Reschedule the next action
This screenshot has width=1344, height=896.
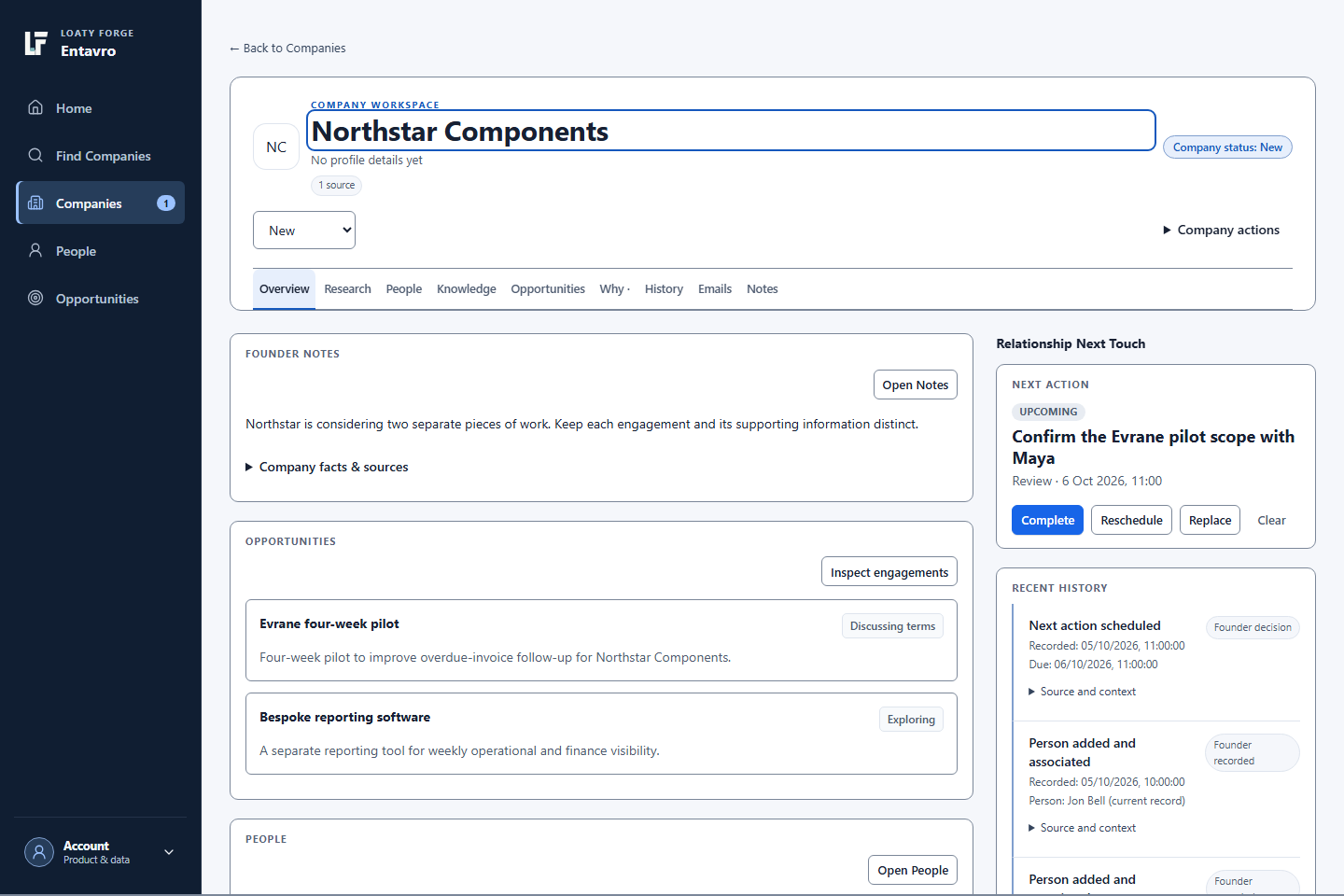click(x=1131, y=520)
